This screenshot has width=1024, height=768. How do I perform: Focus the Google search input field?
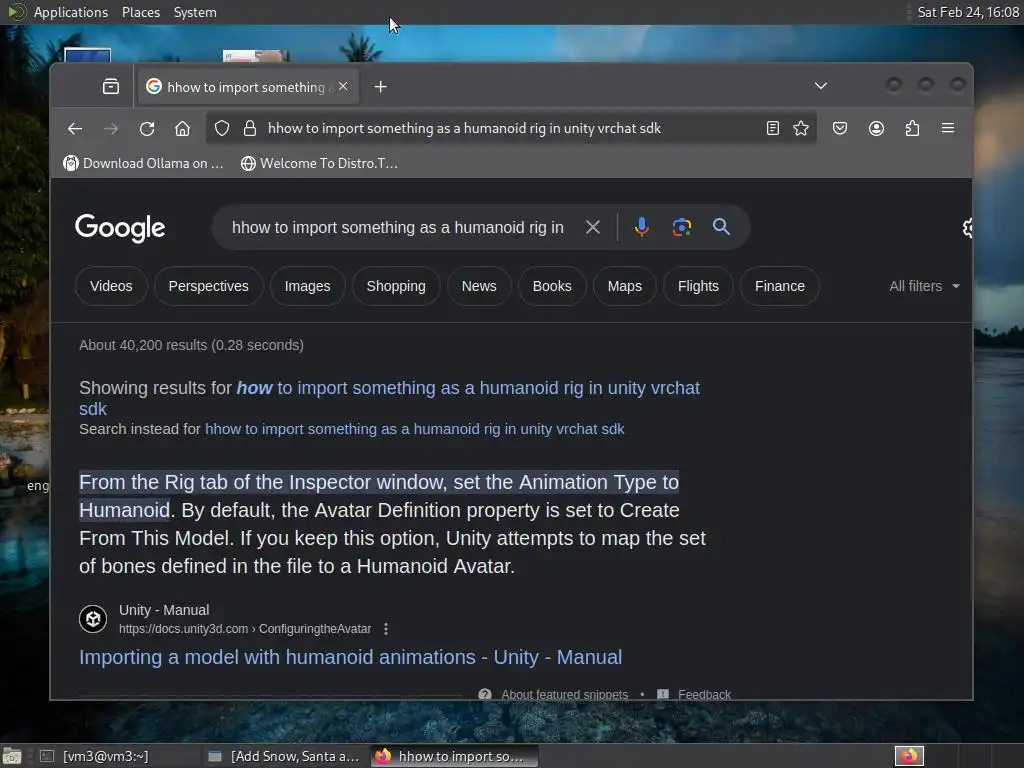(397, 227)
